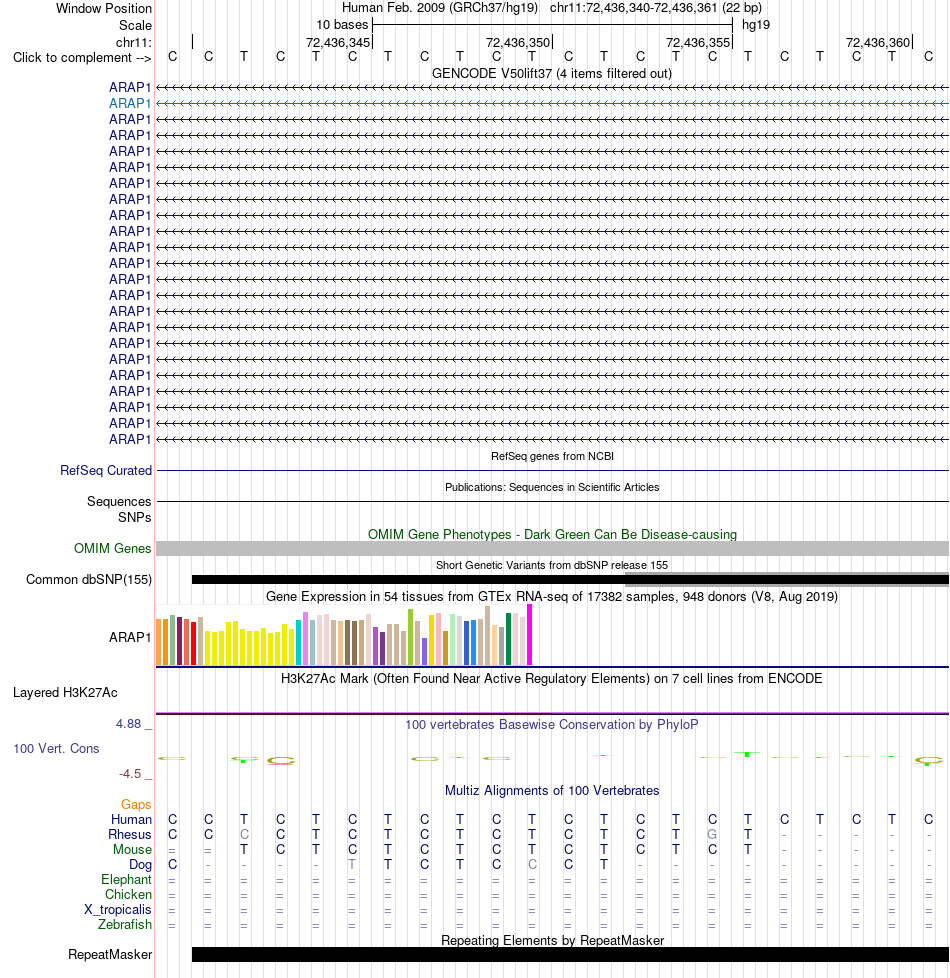Screen dimensions: 950x978
Task: Click the tall yellow-green GTEx expression bar
Action: pos(410,637)
